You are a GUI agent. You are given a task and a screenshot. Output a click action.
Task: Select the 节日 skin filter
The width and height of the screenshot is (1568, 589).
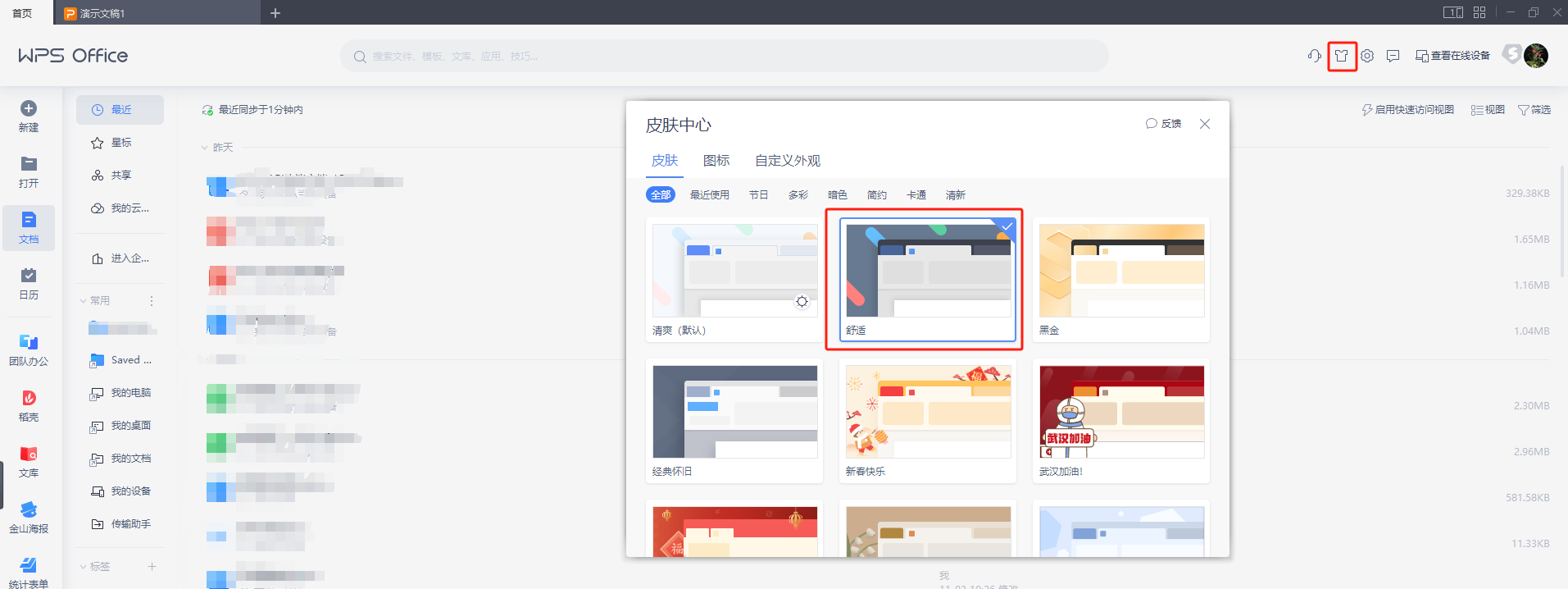pos(759,195)
